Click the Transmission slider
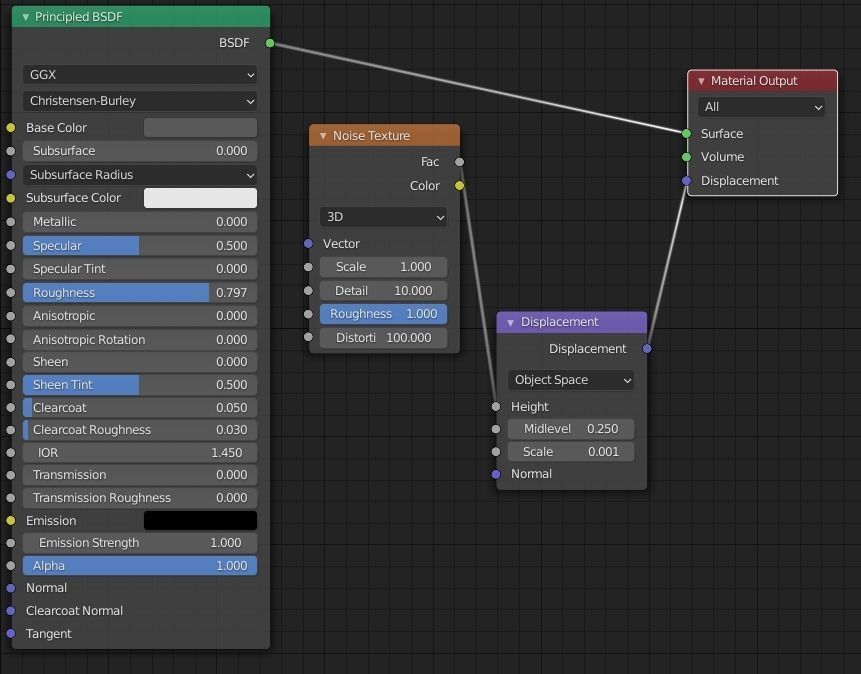861x674 pixels. click(x=140, y=475)
